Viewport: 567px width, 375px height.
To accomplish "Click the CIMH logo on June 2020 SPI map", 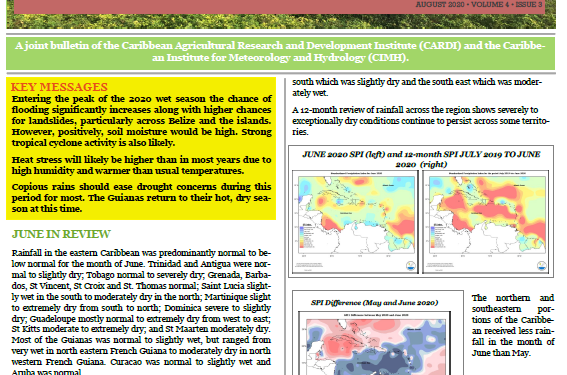I will pyautogui.click(x=411, y=265).
